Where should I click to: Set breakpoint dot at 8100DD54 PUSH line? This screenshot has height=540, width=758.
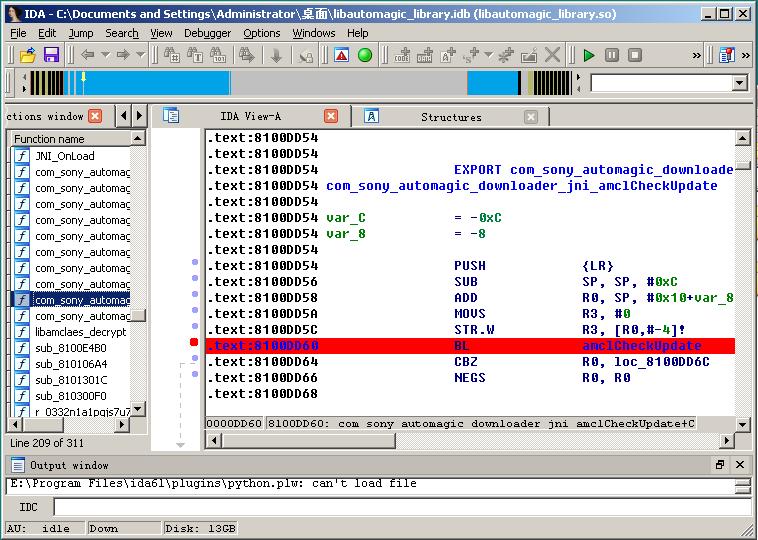[x=195, y=262]
